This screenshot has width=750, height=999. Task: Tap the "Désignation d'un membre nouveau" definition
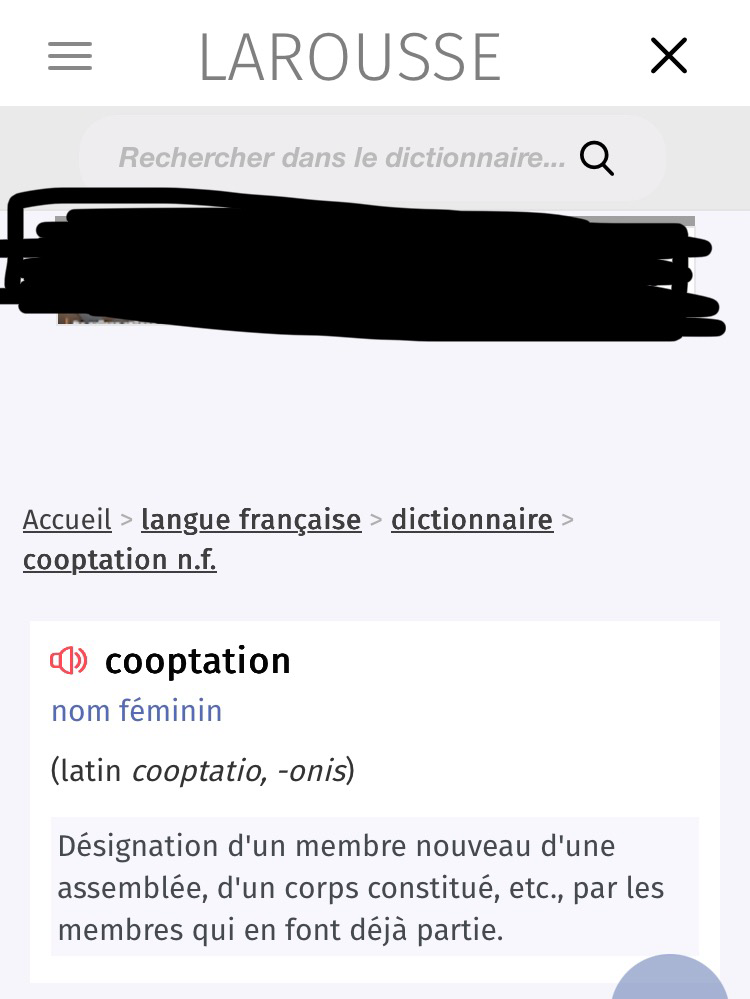[361, 888]
